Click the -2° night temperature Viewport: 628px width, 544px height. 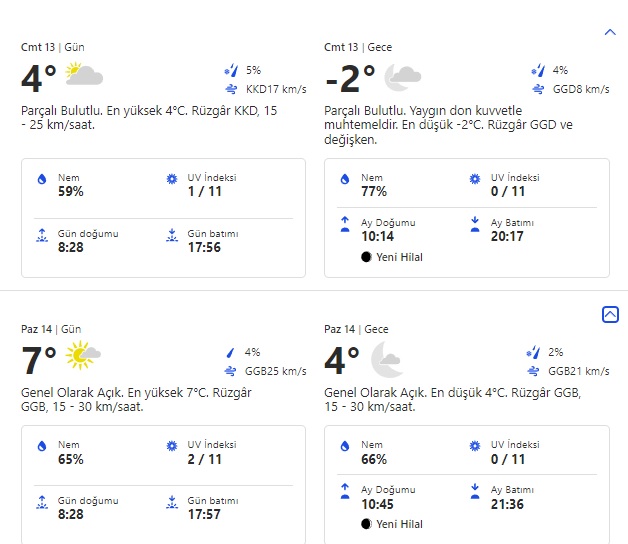tap(350, 77)
